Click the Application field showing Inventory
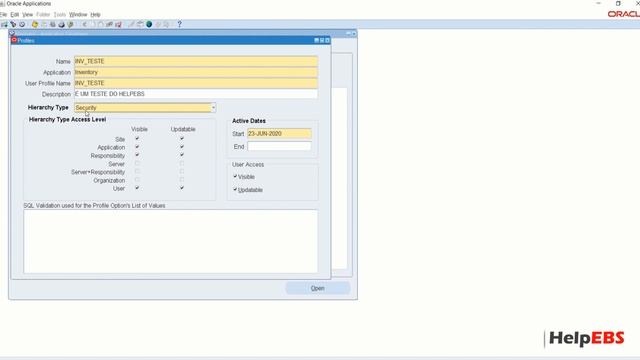The width and height of the screenshot is (640, 360). point(196,72)
